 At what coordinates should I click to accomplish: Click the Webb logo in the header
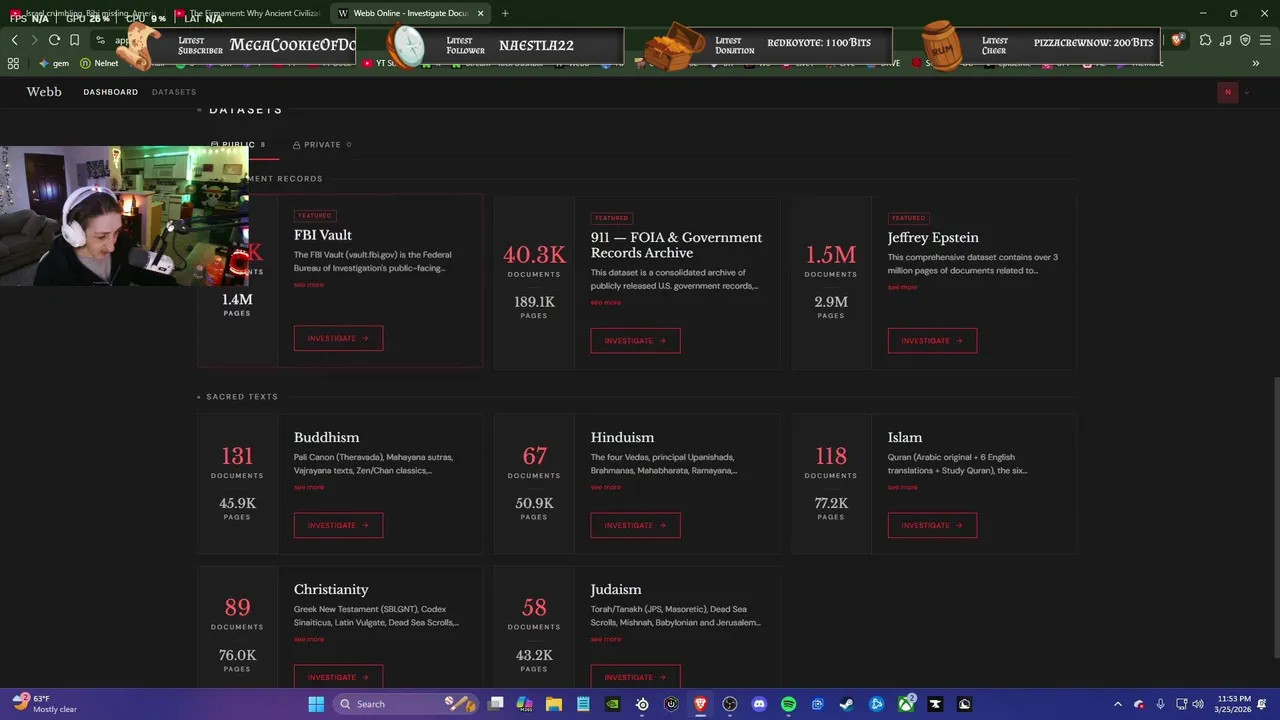pos(44,91)
